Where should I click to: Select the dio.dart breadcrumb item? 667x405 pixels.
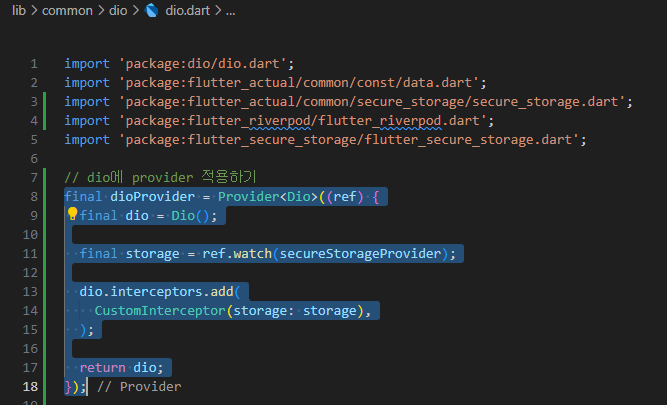[x=187, y=12]
